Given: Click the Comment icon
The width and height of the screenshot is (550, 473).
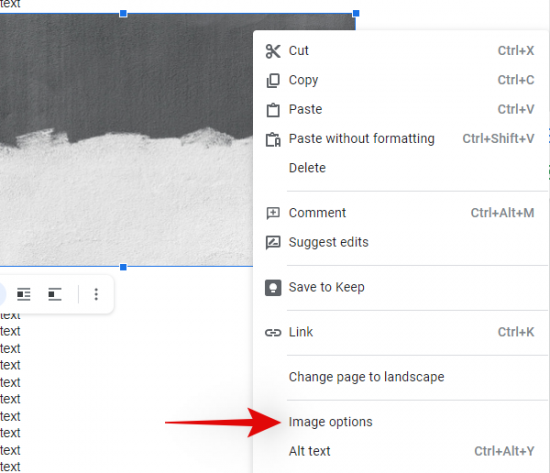Looking at the screenshot, I should [273, 213].
